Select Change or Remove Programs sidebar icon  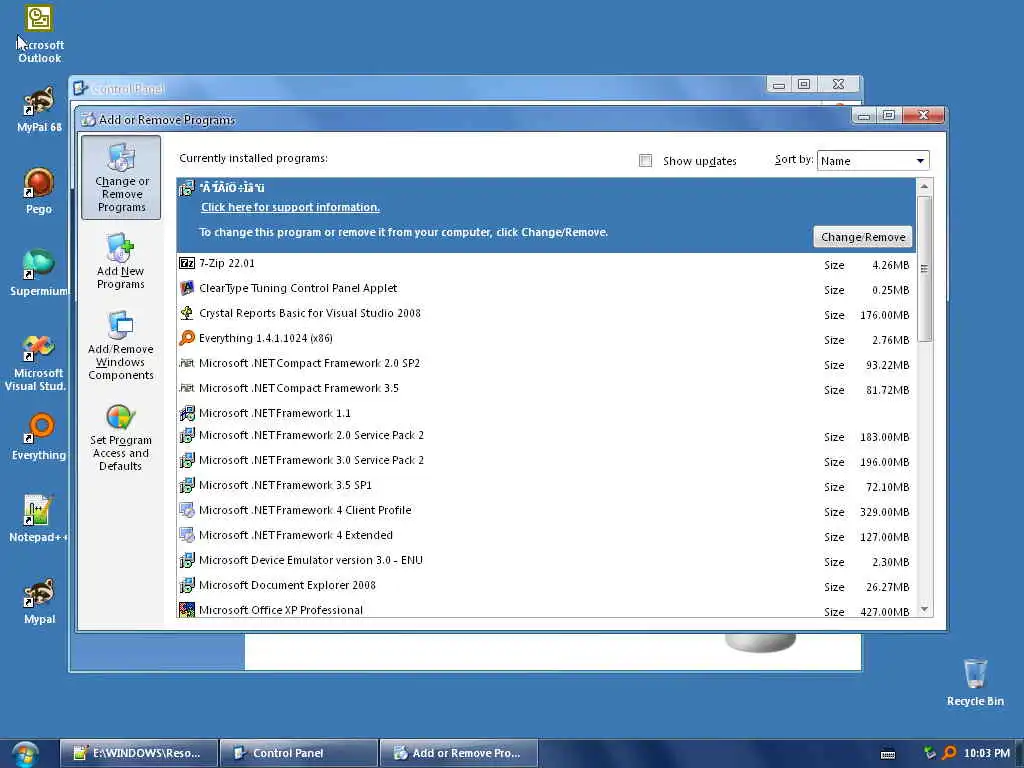coord(121,177)
